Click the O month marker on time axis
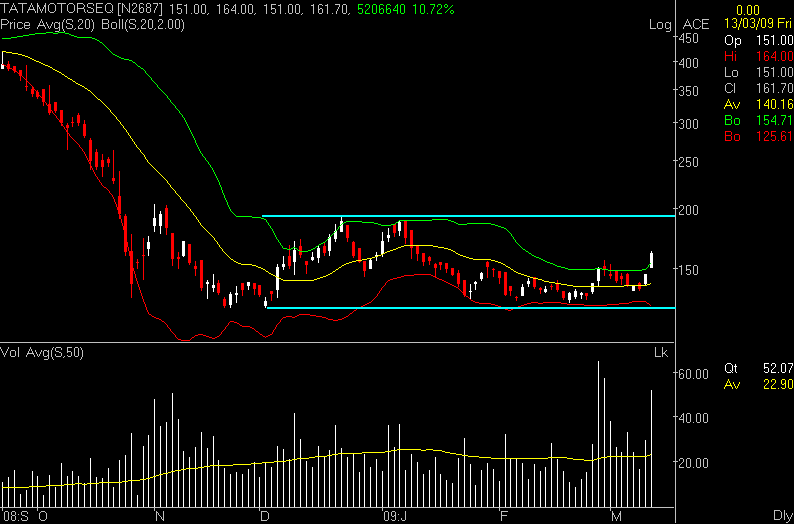Screen dimensions: 794x524 [43, 516]
